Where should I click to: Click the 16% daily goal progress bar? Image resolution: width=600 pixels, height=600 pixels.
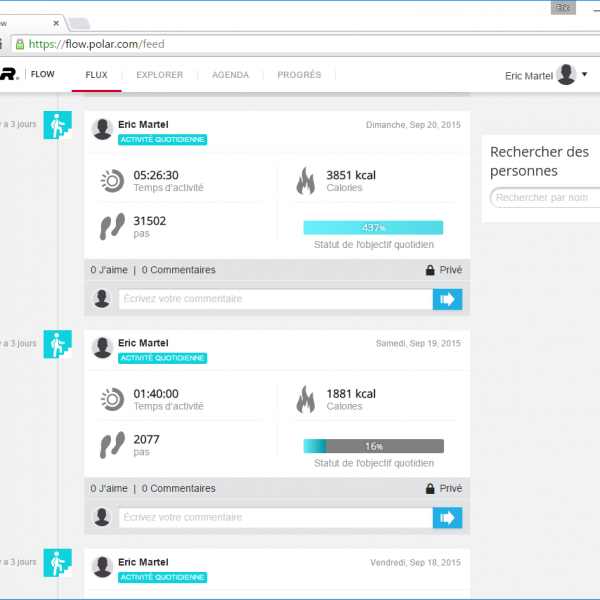373,446
